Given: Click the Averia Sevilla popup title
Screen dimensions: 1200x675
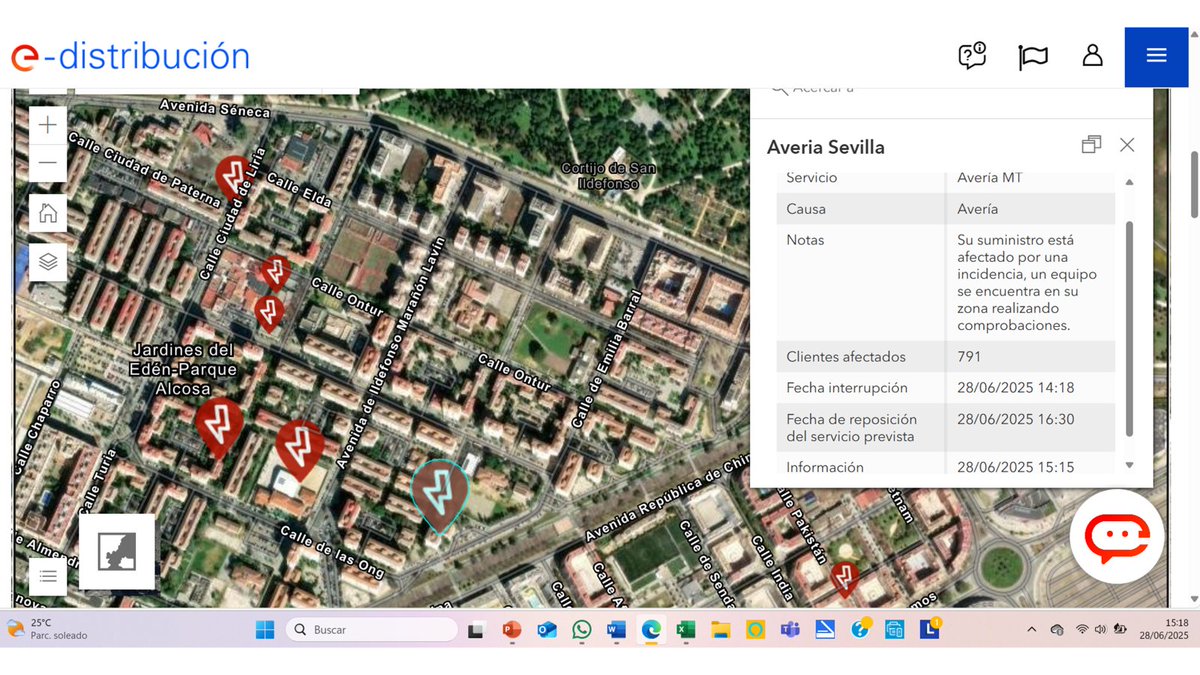Looking at the screenshot, I should [826, 147].
